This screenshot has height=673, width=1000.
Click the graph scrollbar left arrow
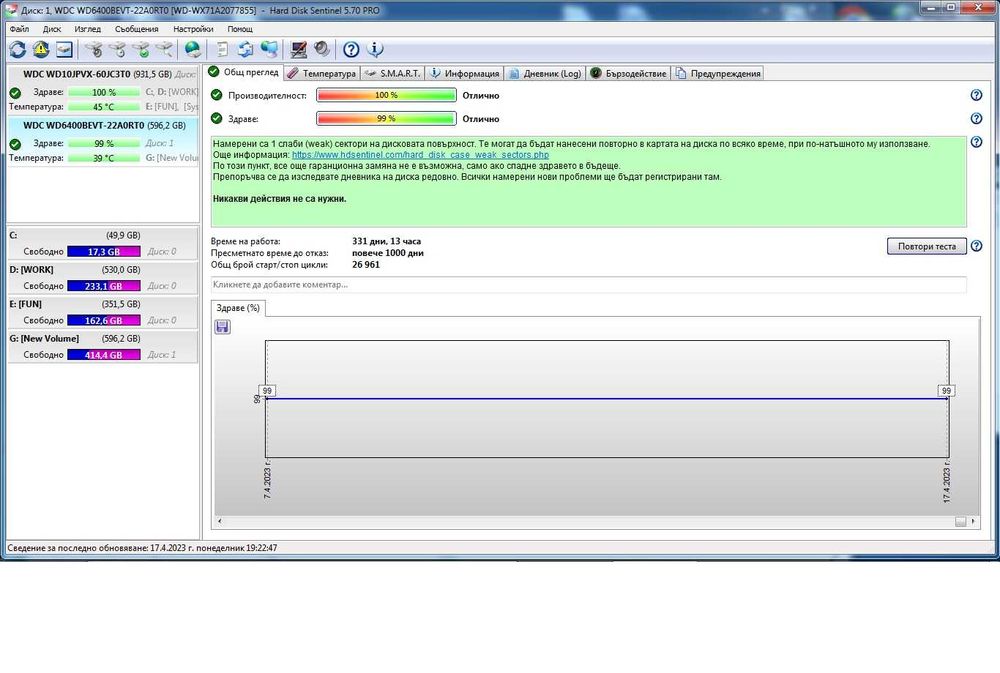(219, 521)
